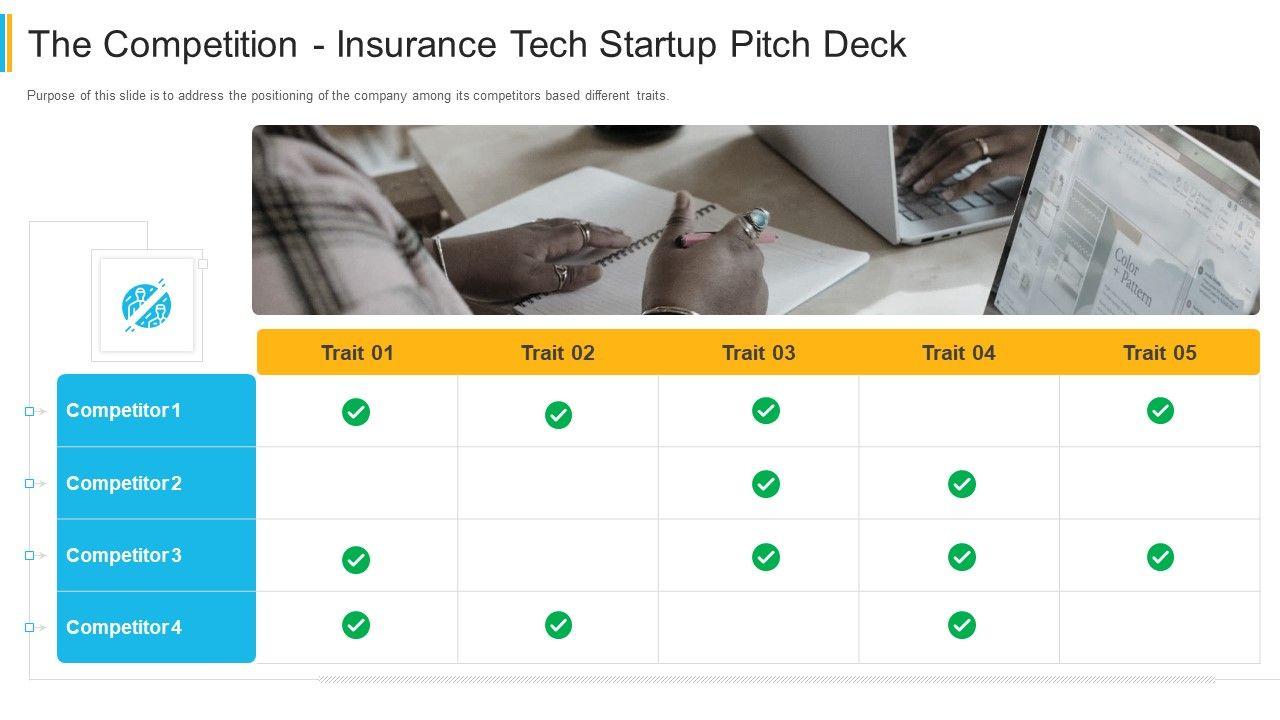Click the slide title 'The Competition' heading

tap(467, 45)
